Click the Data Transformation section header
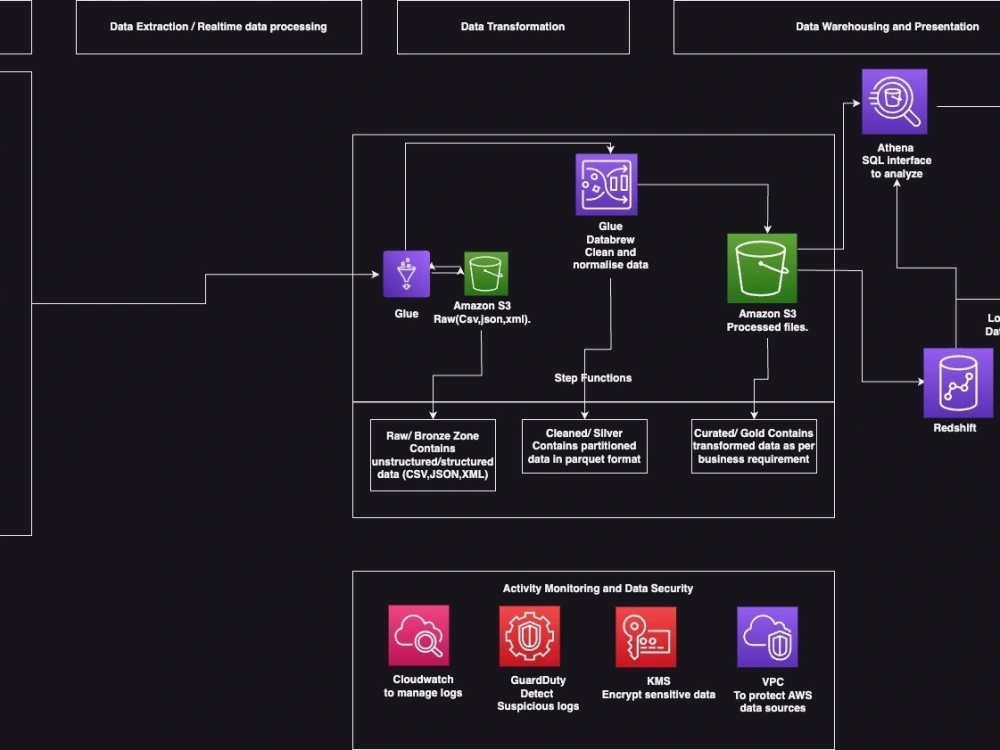Viewport: 1000px width, 750px height. pos(512,27)
